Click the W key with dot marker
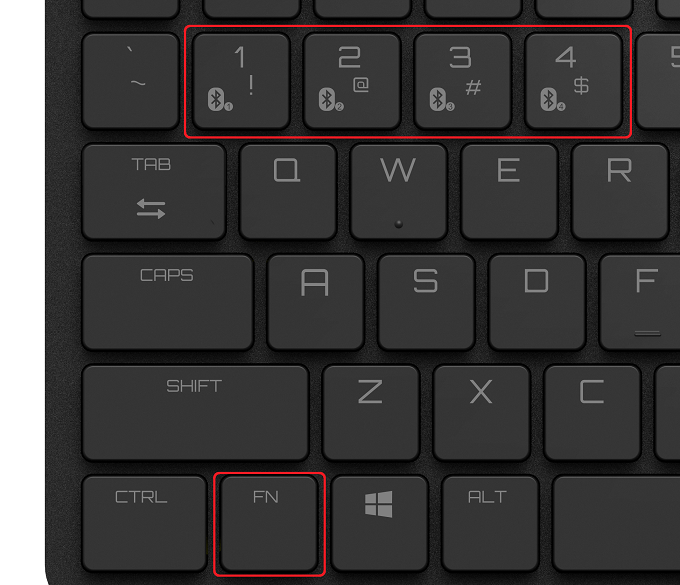Screen dimensions: 680x585 tap(399, 192)
